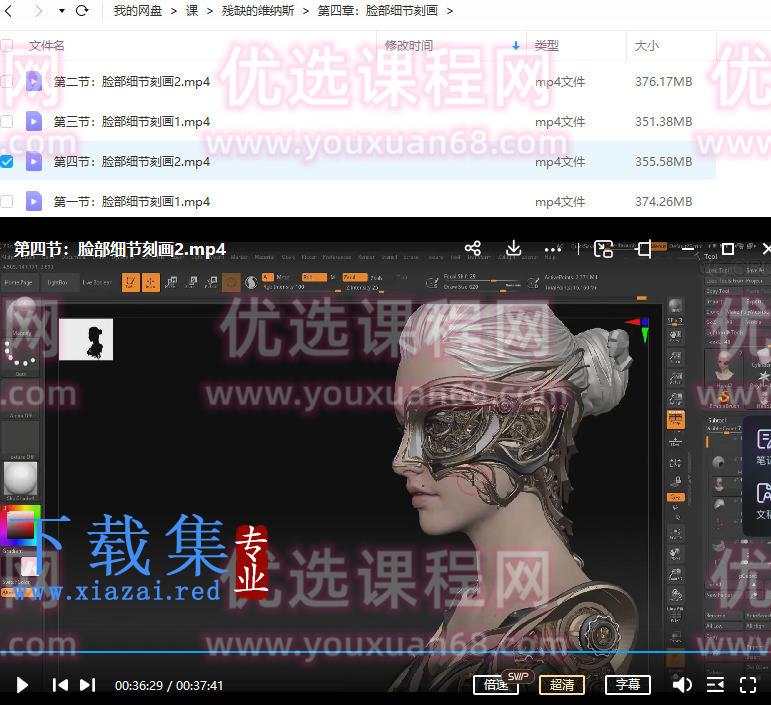Open the 超清 quality selector

pos(562,684)
